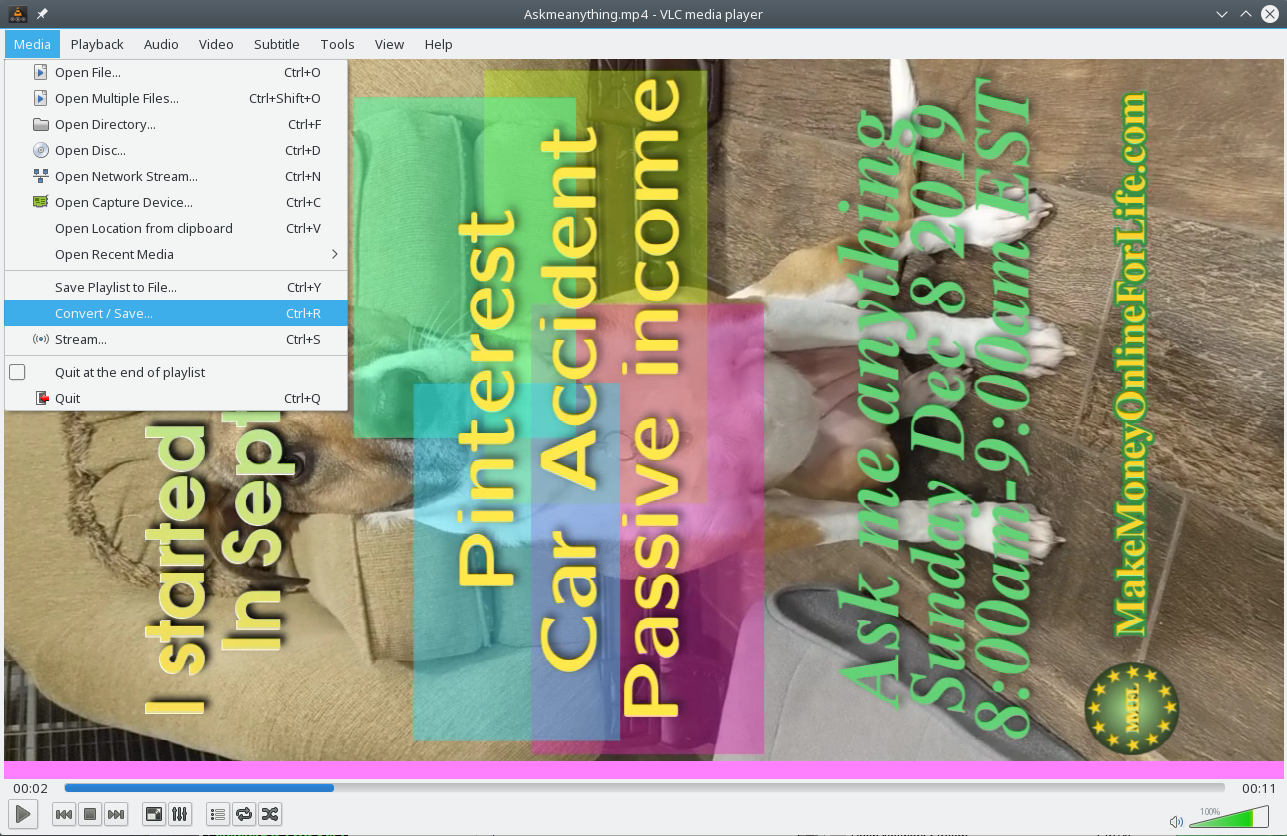Choose Open File... menu entry
The width and height of the screenshot is (1287, 836).
pos(176,72)
